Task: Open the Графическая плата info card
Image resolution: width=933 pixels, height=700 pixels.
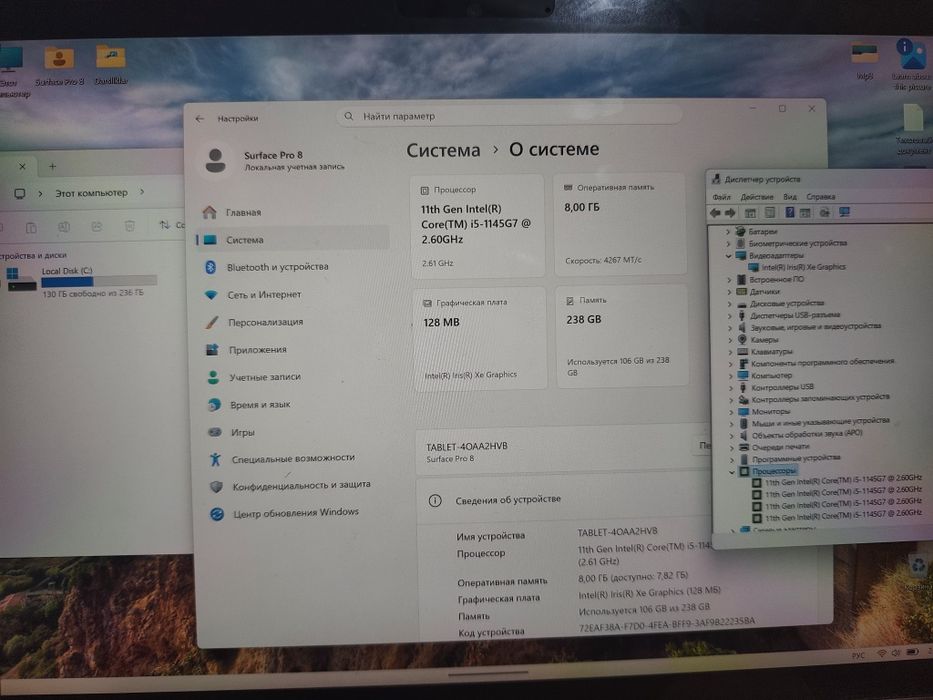Action: pyautogui.click(x=479, y=338)
